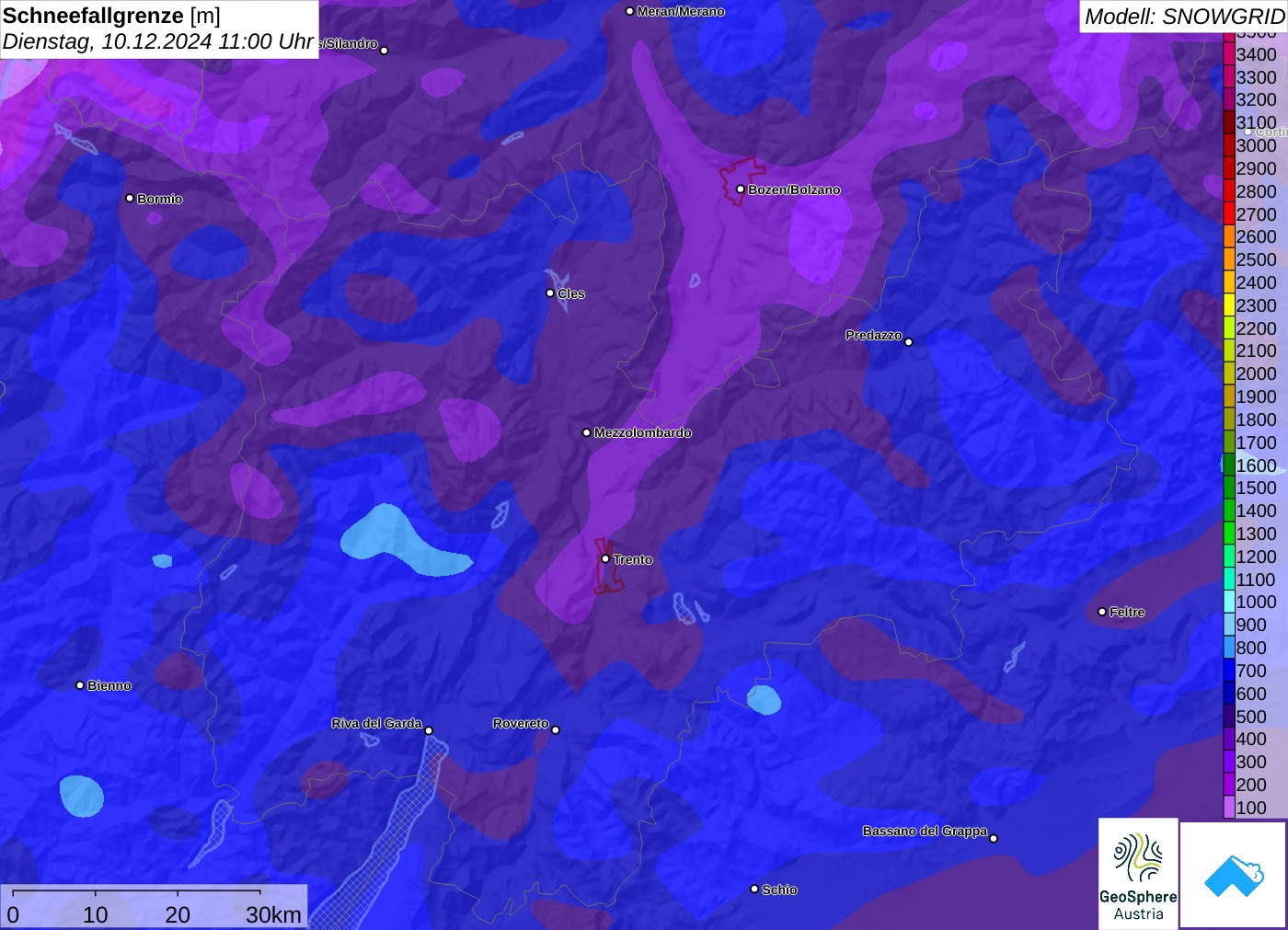Click the legend value '300'
The image size is (1288, 930).
click(1251, 762)
